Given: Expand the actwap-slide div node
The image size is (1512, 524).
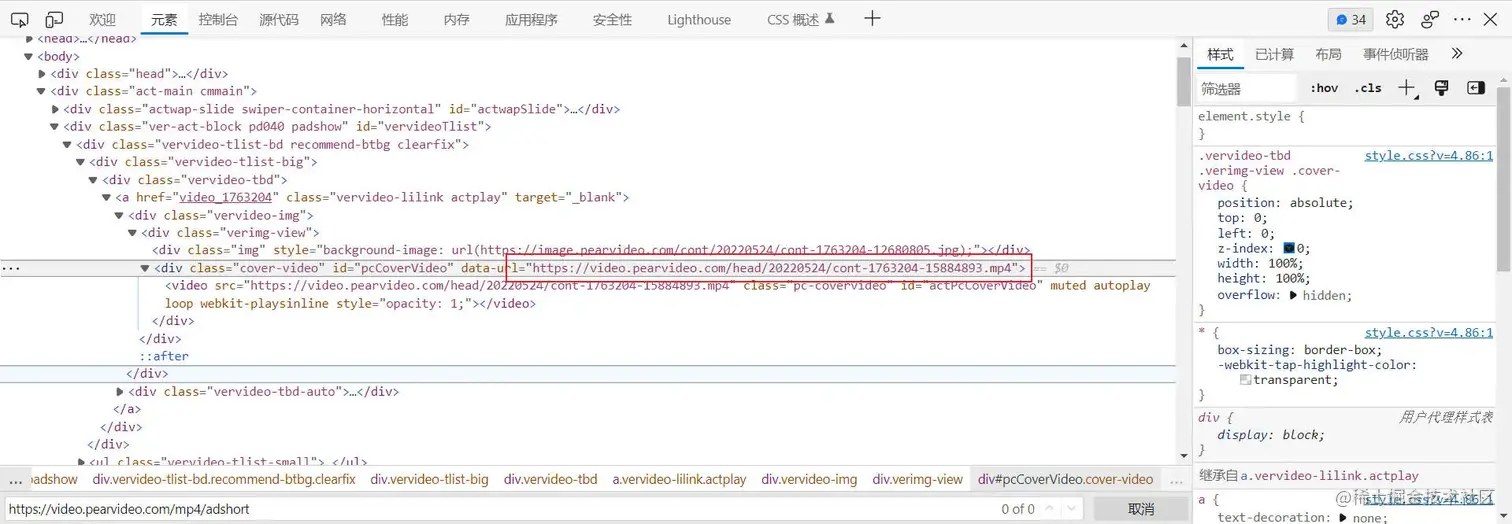Looking at the screenshot, I should coord(55,109).
